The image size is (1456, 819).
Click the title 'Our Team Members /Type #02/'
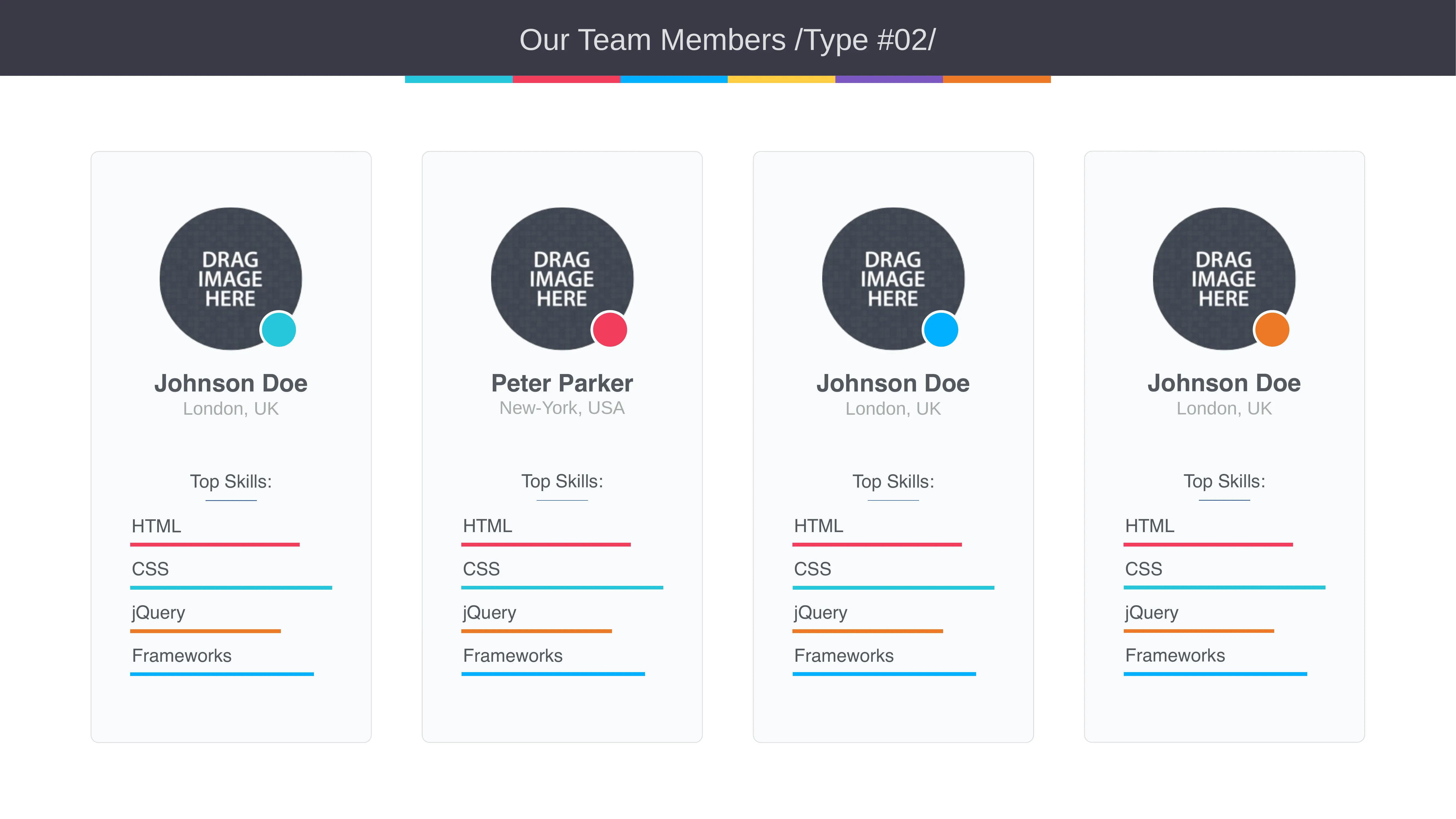tap(727, 40)
